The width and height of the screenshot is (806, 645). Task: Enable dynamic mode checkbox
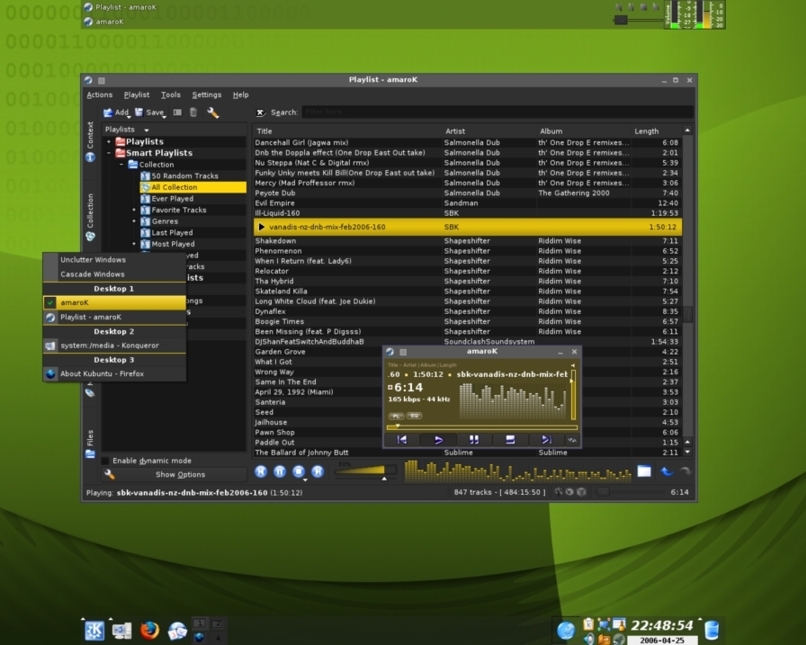(105, 460)
